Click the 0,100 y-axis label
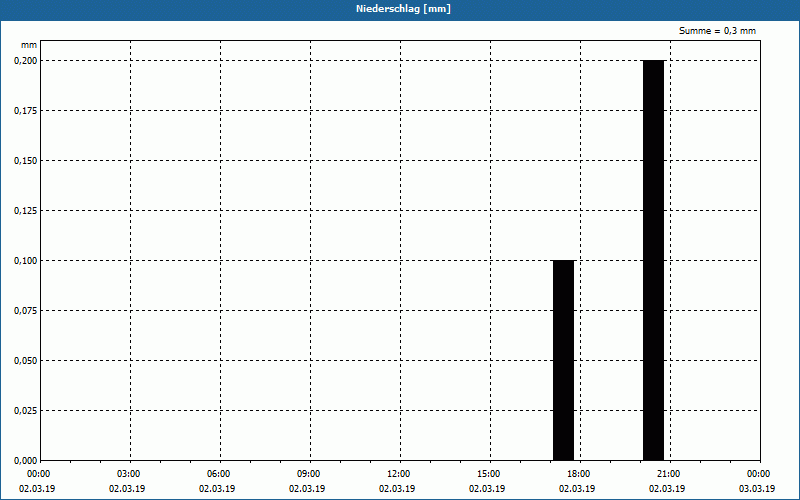Screen dimensions: 800x500 click(x=26, y=261)
